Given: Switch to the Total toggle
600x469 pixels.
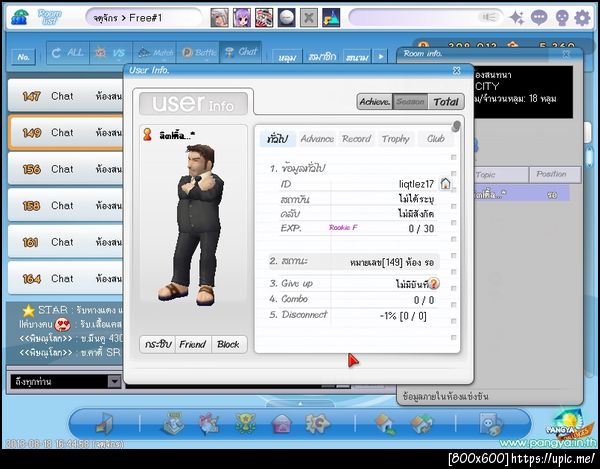Looking at the screenshot, I should coord(446,102).
